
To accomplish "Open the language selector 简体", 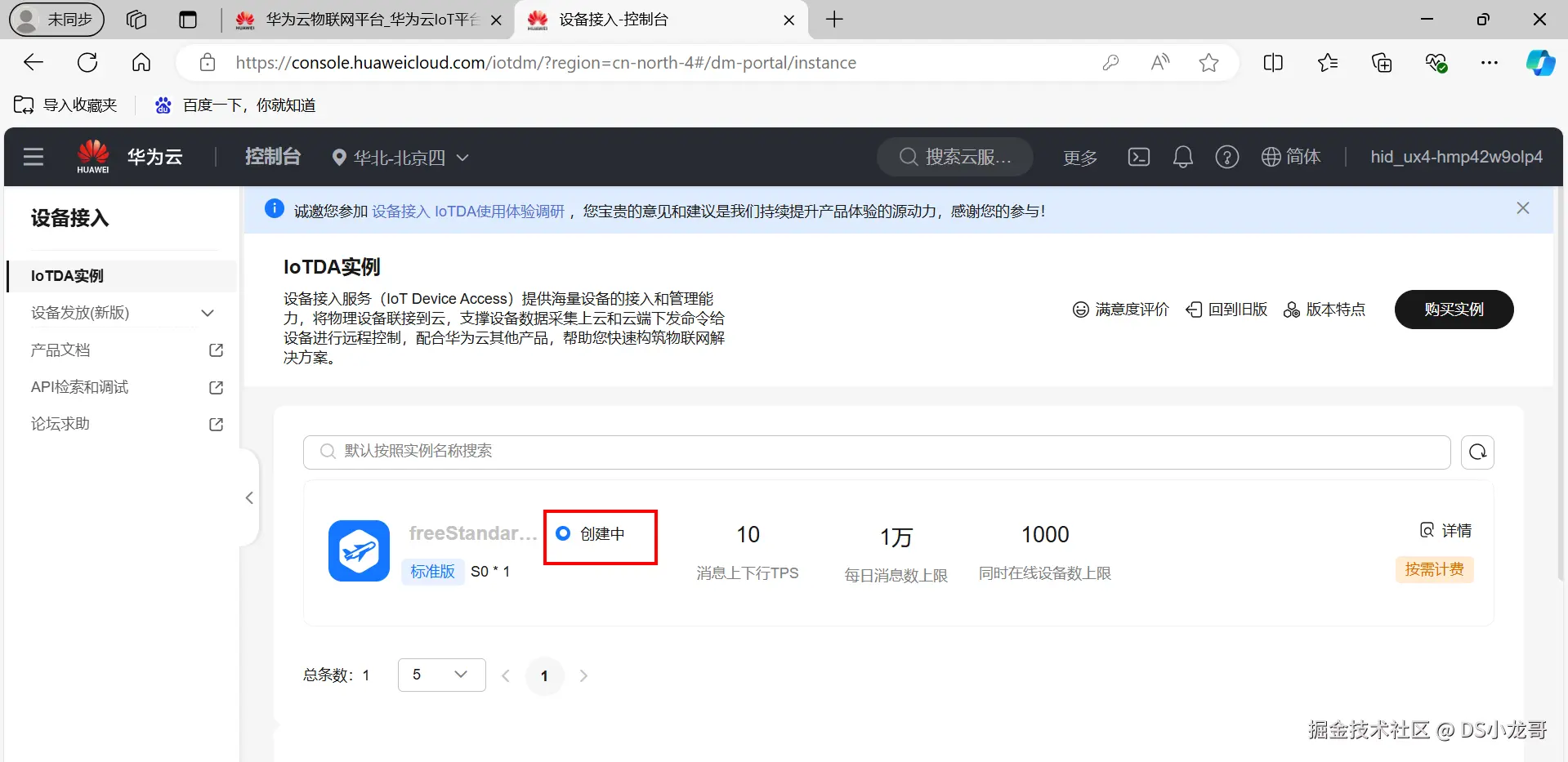I will point(1291,157).
